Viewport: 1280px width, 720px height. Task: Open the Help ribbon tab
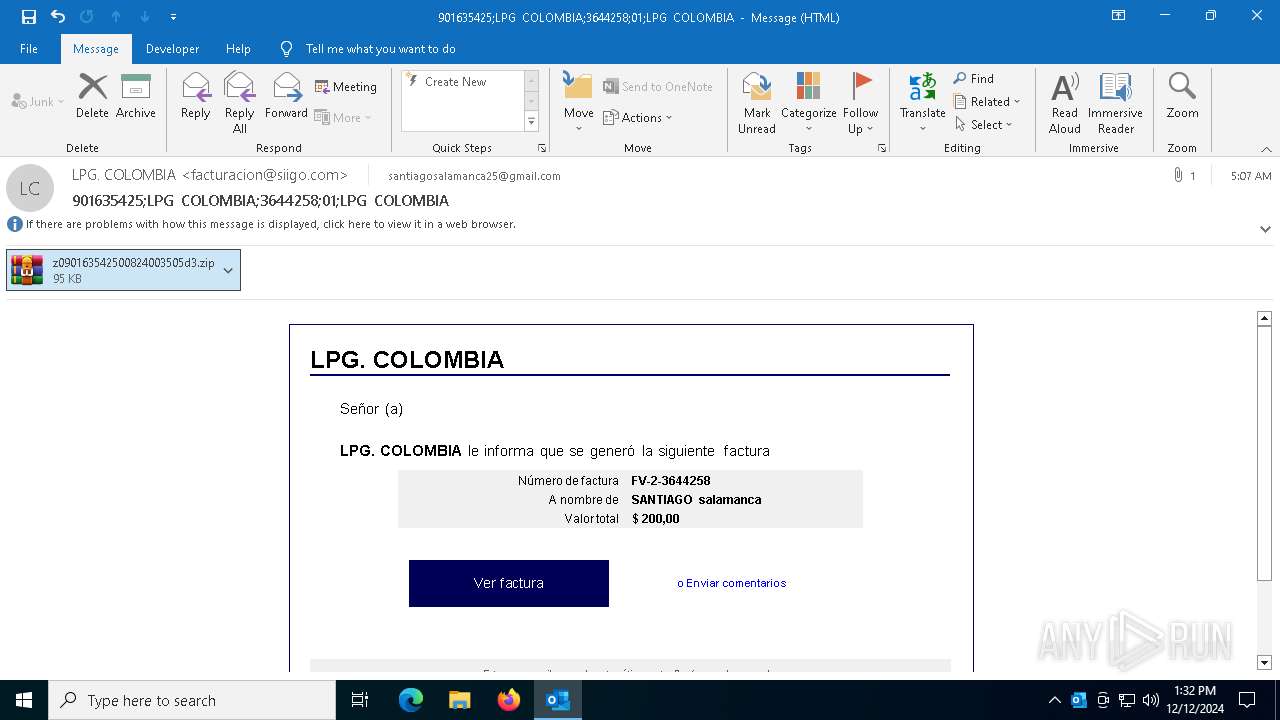pyautogui.click(x=238, y=49)
